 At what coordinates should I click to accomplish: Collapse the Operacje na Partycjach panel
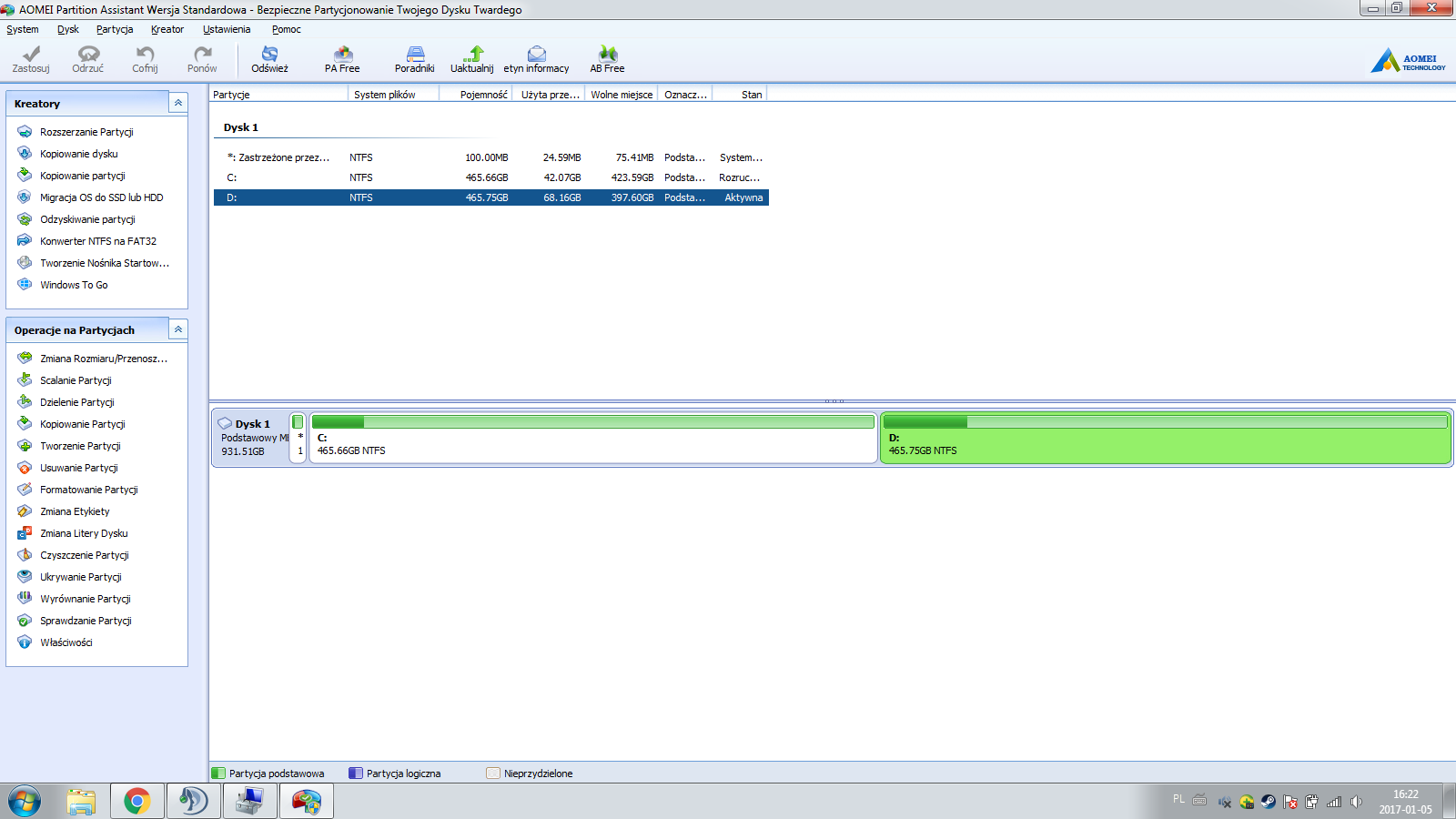tap(178, 329)
